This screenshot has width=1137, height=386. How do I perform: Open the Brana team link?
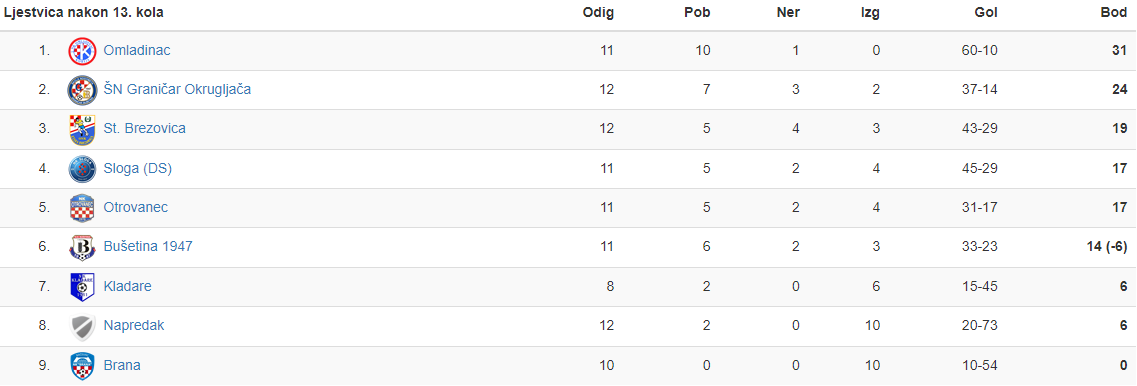pos(122,365)
